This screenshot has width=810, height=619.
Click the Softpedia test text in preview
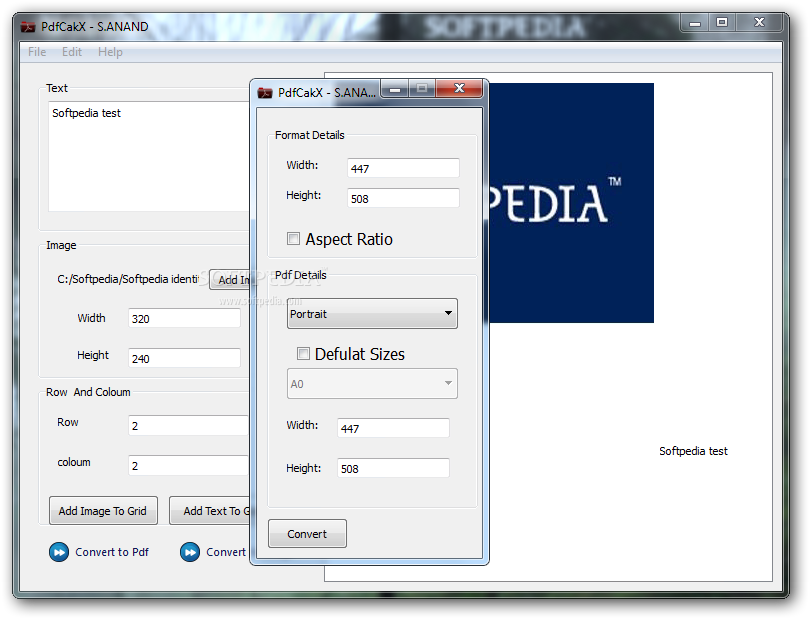(693, 451)
